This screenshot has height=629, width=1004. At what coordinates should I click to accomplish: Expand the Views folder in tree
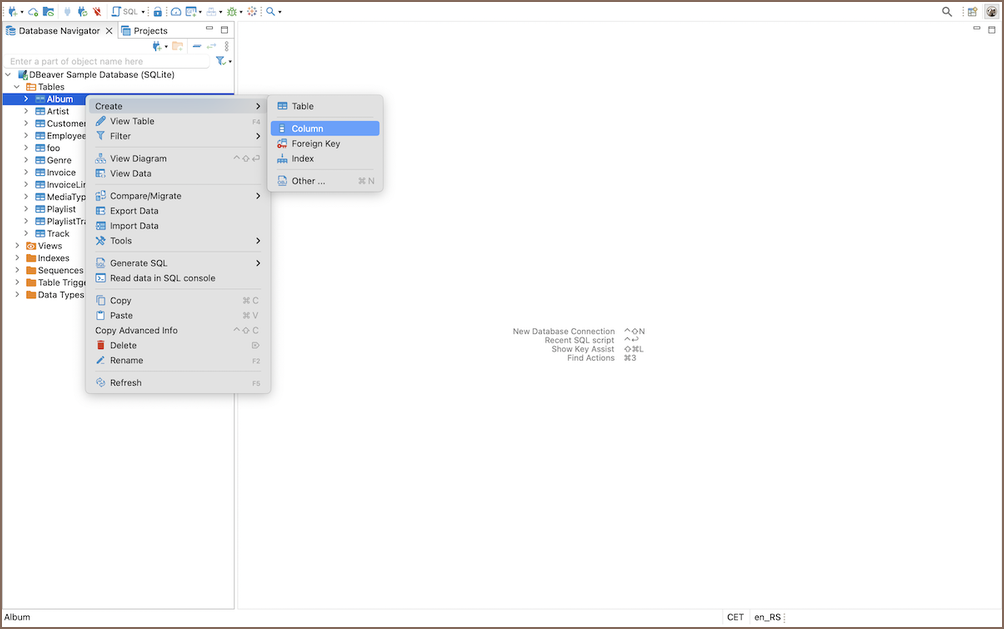point(17,246)
